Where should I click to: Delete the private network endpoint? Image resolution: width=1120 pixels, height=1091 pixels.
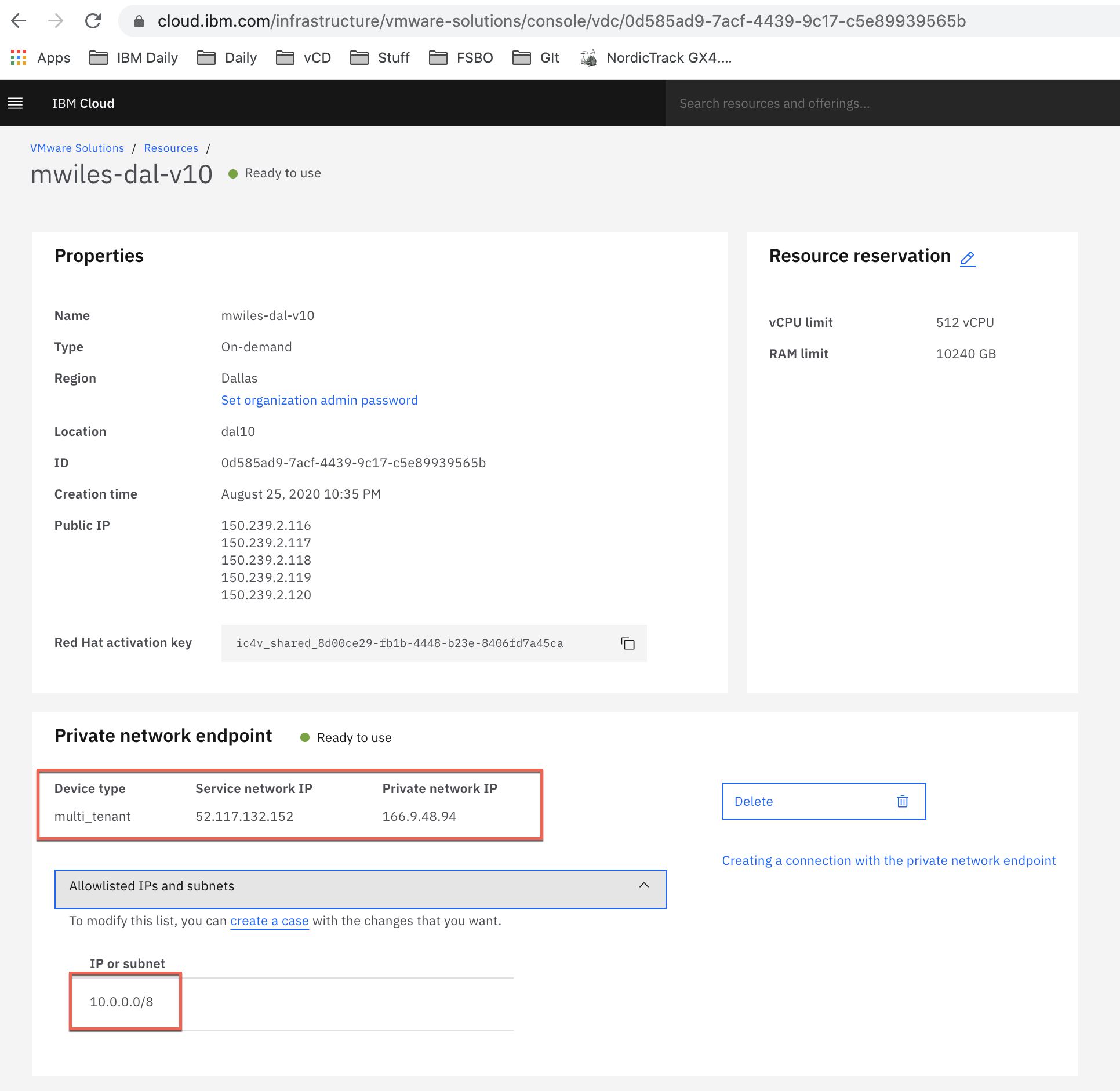point(823,801)
